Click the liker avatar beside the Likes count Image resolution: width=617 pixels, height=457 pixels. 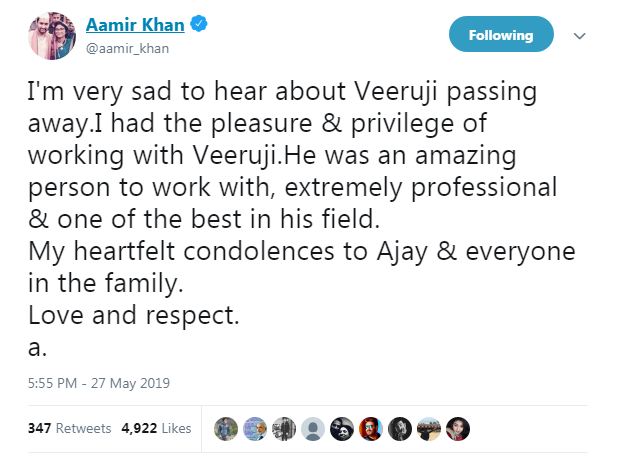click(x=226, y=428)
